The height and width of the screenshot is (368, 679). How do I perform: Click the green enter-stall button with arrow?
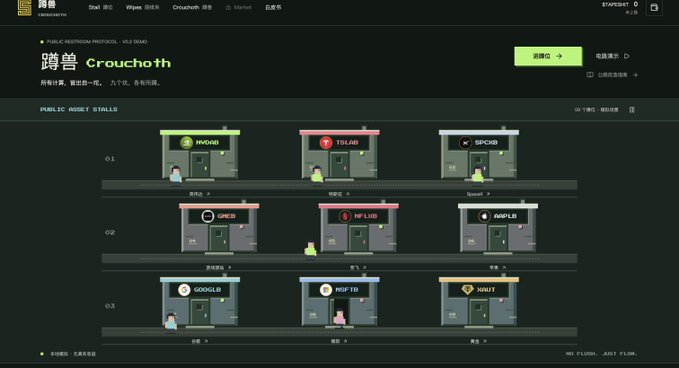point(548,56)
